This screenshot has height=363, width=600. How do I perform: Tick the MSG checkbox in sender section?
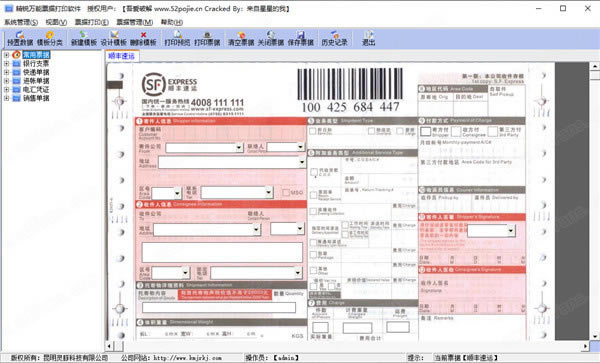(x=285, y=192)
